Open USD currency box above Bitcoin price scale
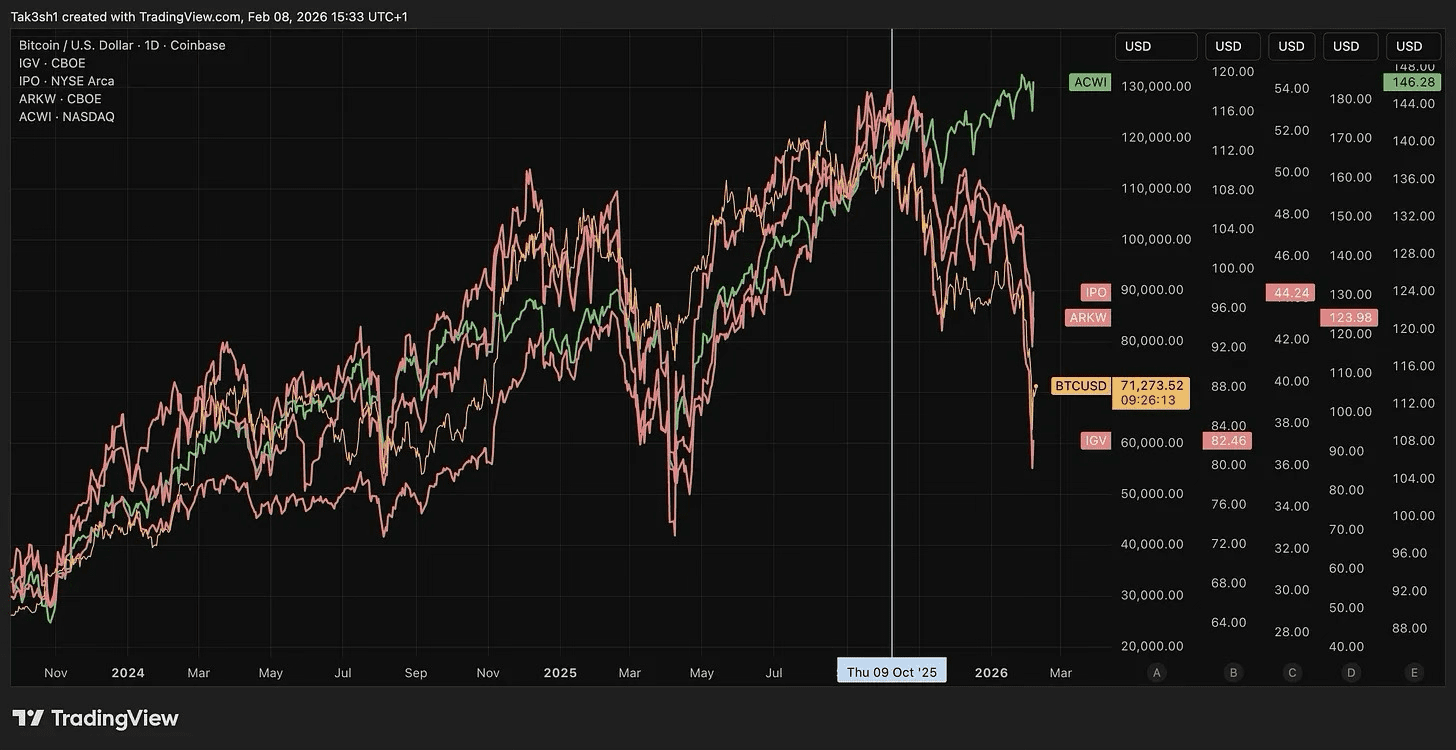The image size is (1456, 750). pyautogui.click(x=1156, y=46)
